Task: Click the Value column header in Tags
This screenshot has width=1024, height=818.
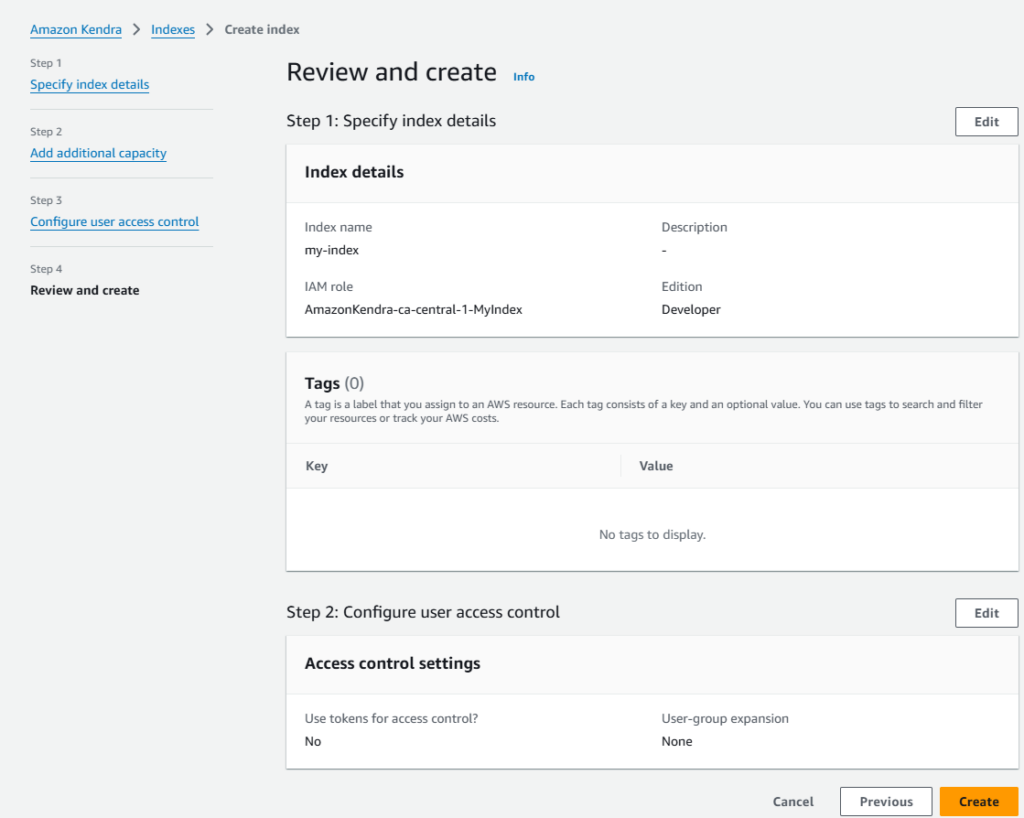Action: point(656,466)
